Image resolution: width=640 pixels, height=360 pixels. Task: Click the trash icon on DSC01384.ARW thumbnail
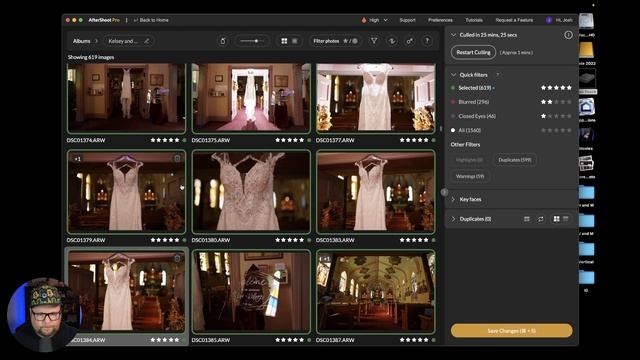point(177,258)
